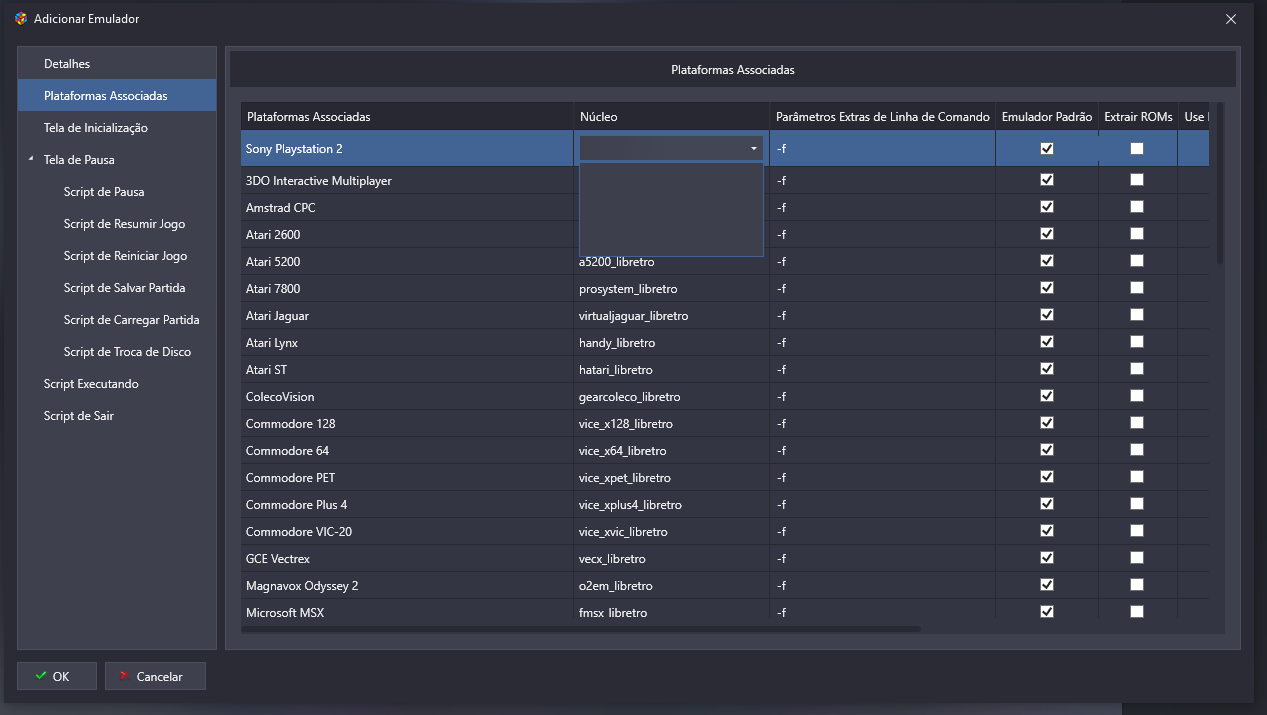Uncheck Emulador Padrão for Sony Playstation 2

click(x=1047, y=148)
